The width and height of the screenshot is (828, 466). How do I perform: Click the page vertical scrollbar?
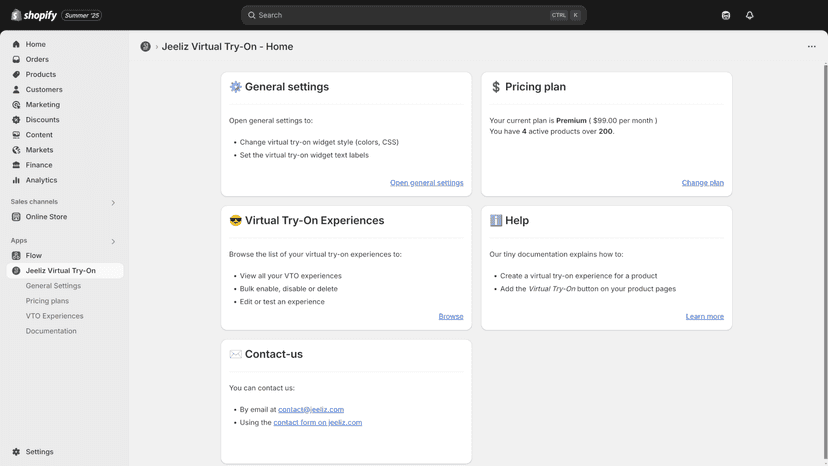click(825, 262)
